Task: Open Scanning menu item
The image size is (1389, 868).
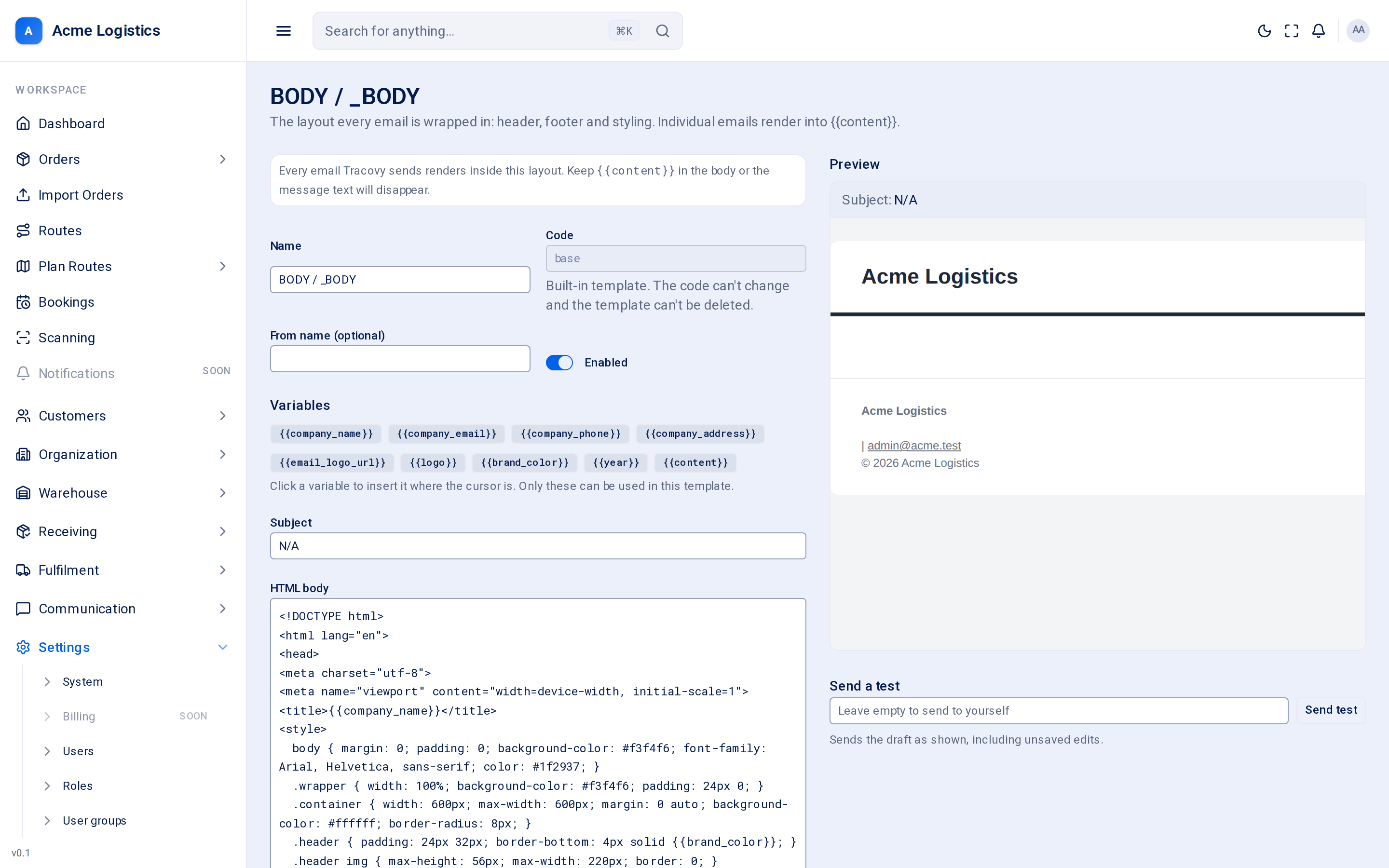Action: [x=123, y=338]
